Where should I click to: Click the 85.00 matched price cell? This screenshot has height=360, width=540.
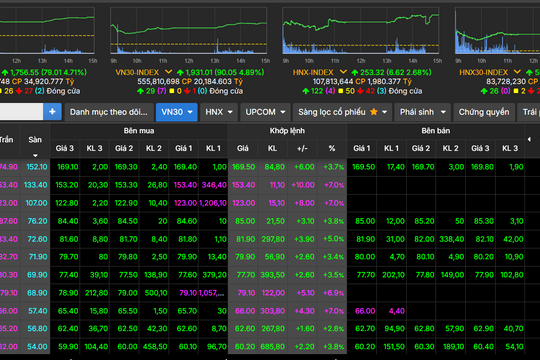(243, 221)
